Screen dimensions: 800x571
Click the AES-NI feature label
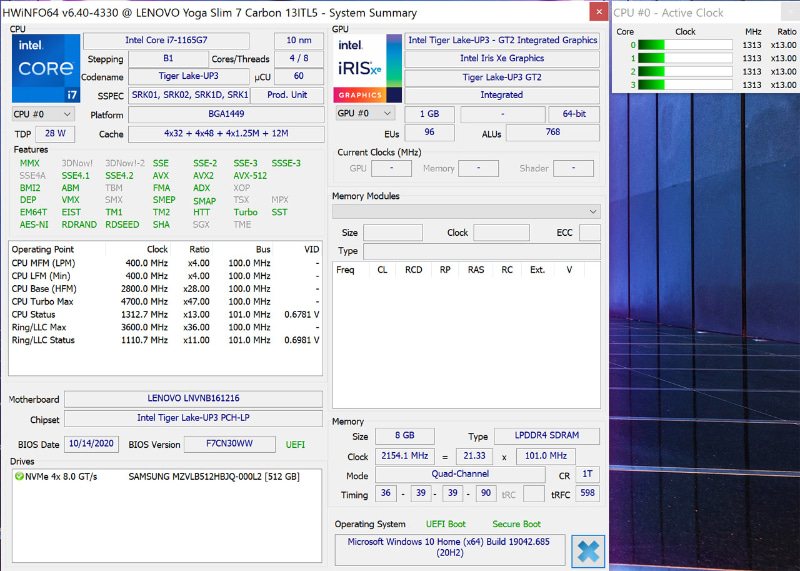34,225
